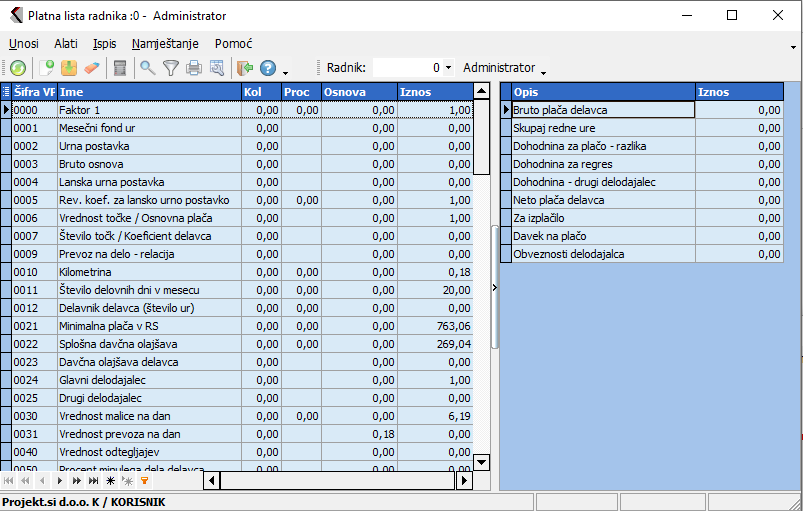The image size is (803, 511).
Task: Click the orange save icon
Action: pyautogui.click(x=69, y=68)
